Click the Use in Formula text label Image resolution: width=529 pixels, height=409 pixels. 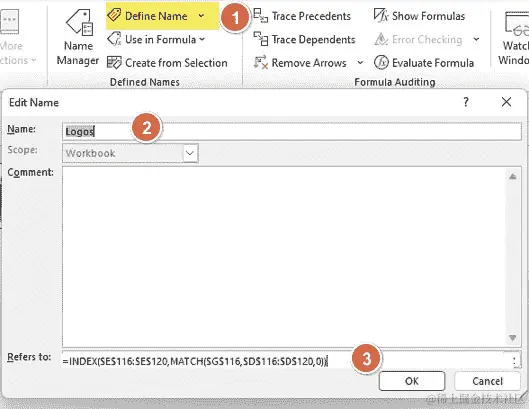coord(160,39)
